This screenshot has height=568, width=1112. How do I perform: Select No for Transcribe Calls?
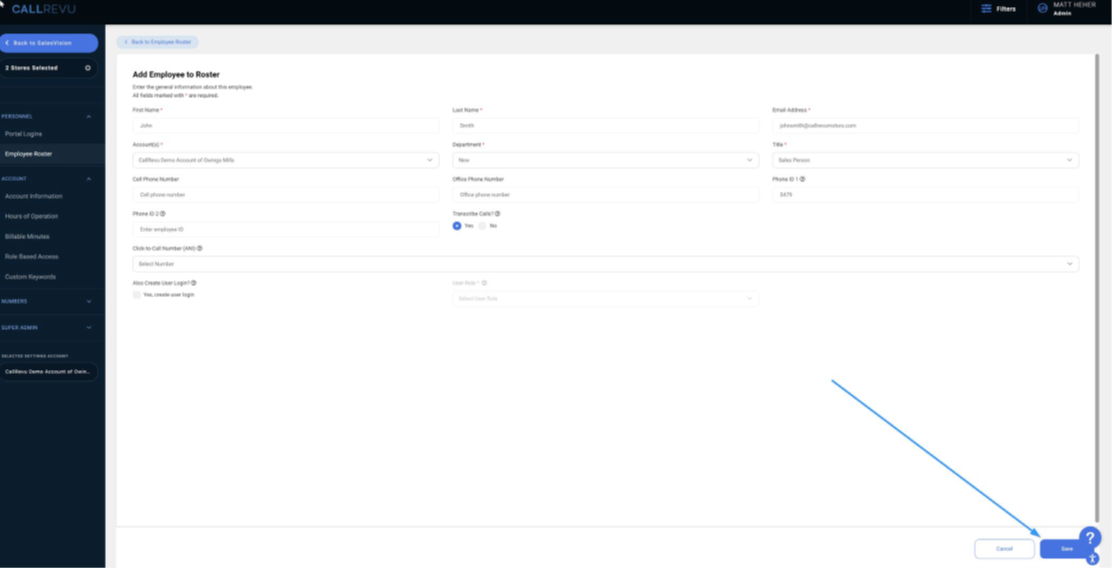coord(482,225)
